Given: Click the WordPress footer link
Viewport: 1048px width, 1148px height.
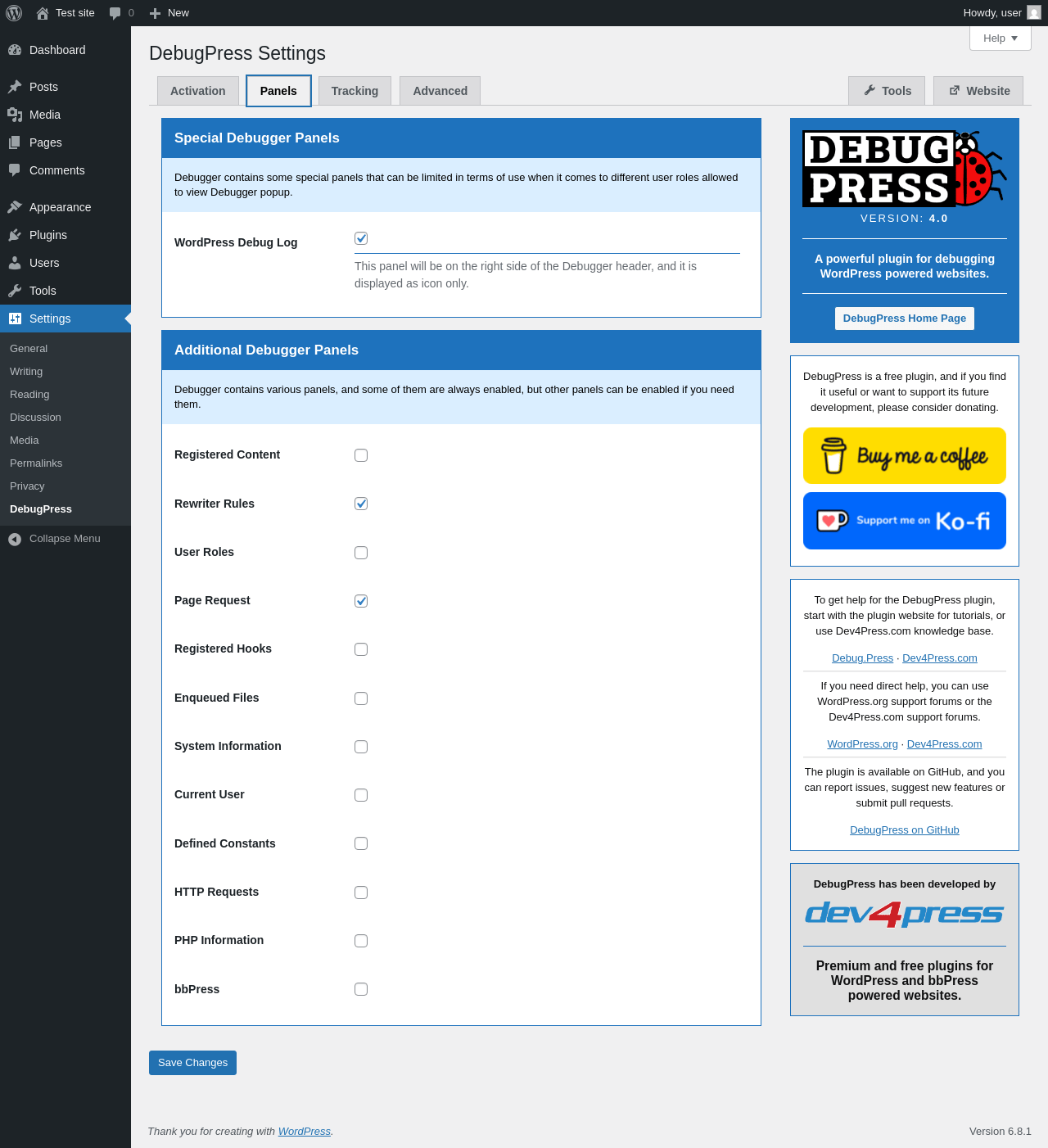Looking at the screenshot, I should 305,1132.
